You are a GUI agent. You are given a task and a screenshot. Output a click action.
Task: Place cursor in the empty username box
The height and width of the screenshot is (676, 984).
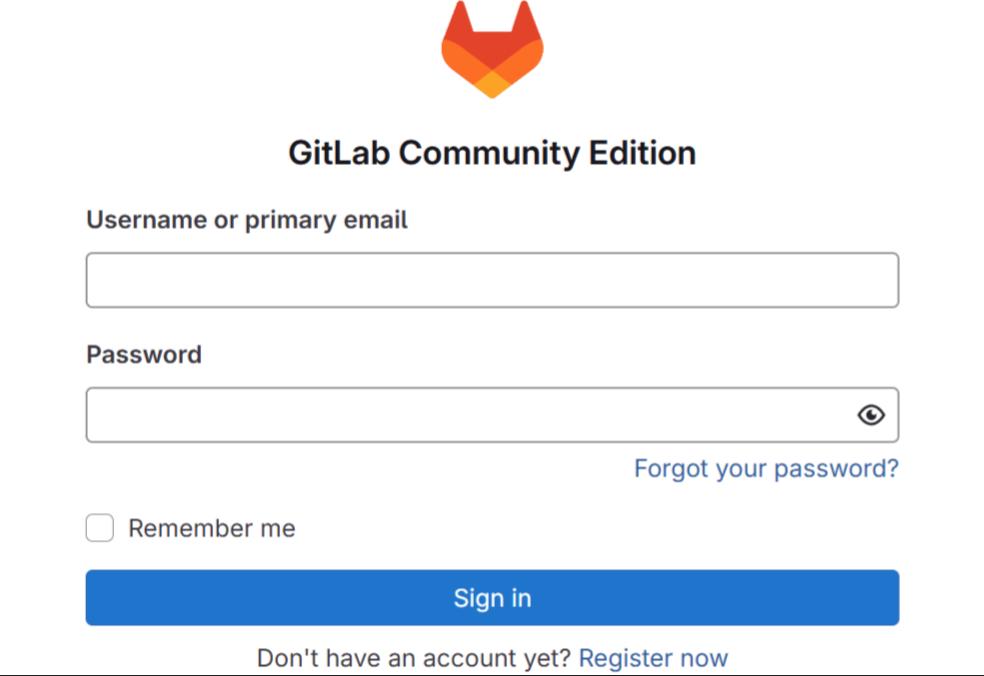(492, 280)
